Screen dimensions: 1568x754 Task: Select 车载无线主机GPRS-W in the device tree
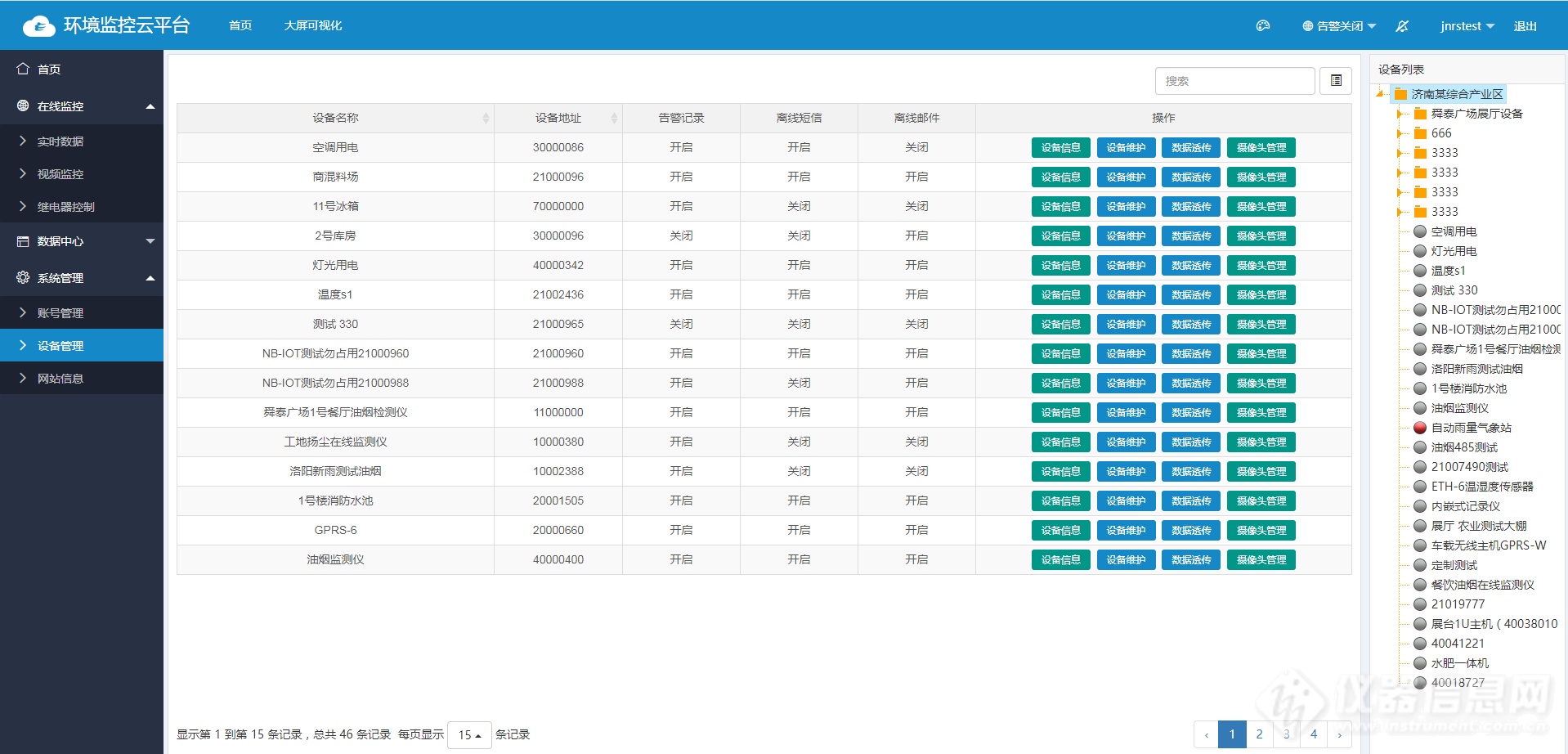point(1489,545)
